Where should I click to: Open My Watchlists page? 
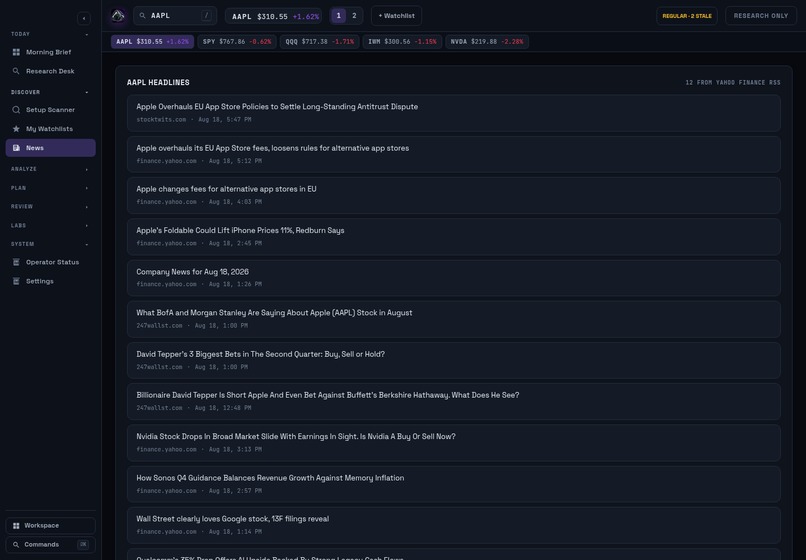click(x=50, y=129)
